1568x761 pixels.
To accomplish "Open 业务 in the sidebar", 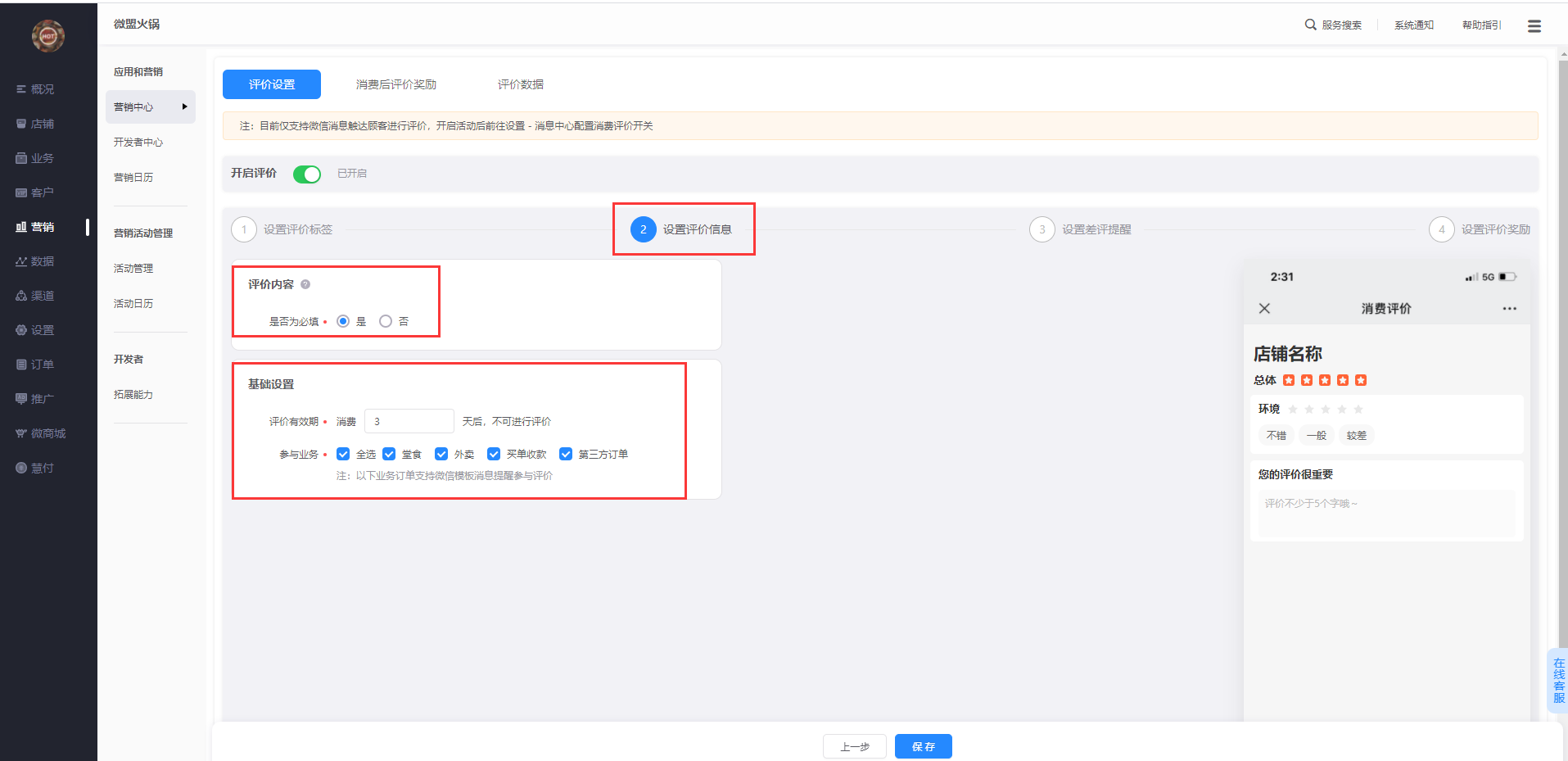I will tap(35, 158).
